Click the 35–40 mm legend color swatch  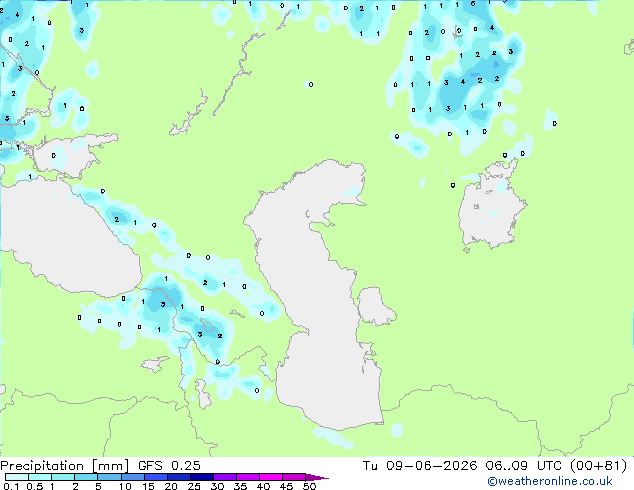247,477
